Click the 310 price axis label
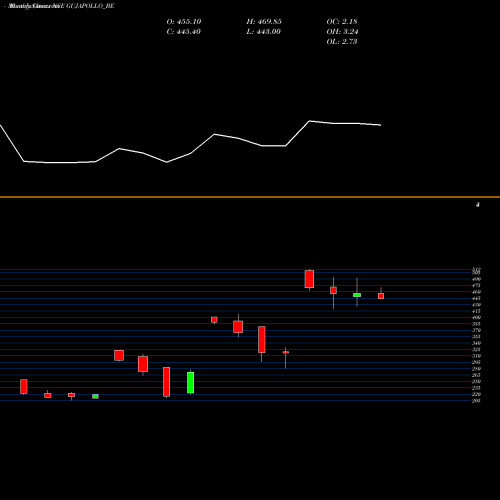This screenshot has height=500, width=500. coord(476,356)
